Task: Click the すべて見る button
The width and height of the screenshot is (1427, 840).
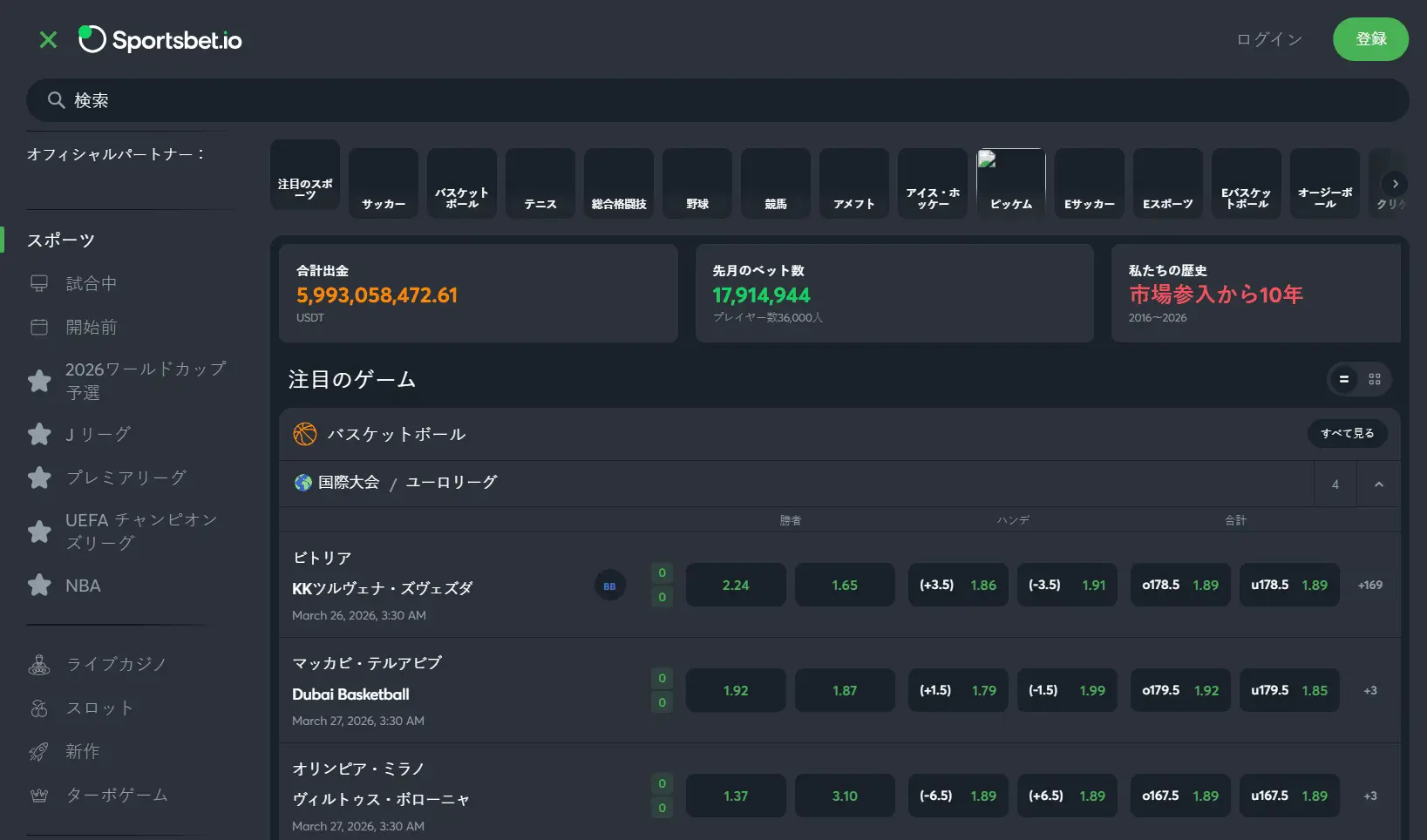Action: coord(1348,433)
